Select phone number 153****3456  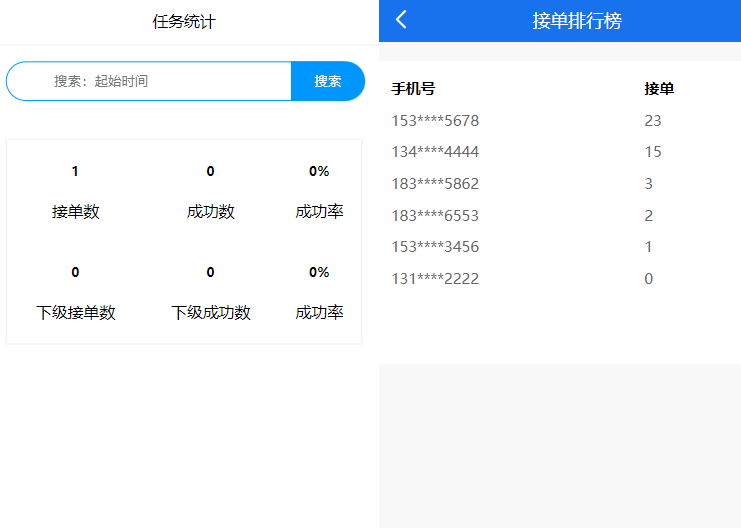pyautogui.click(x=435, y=247)
